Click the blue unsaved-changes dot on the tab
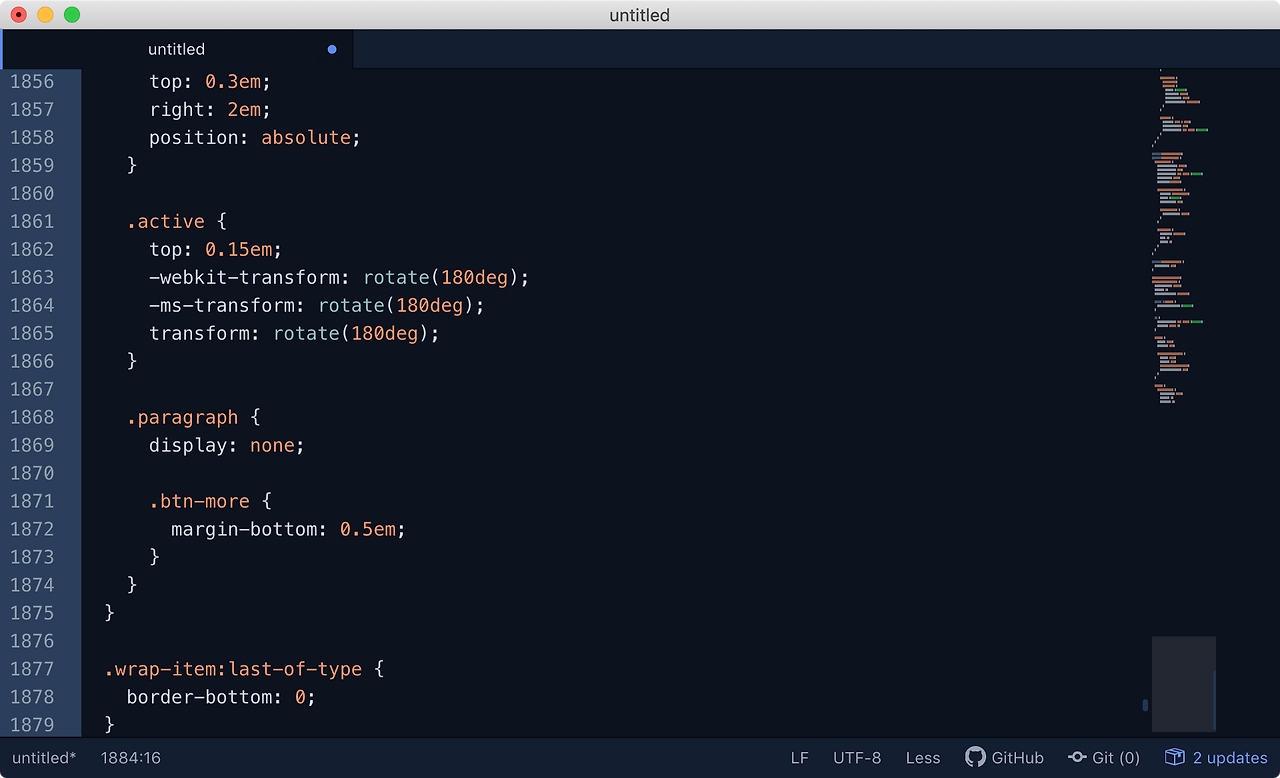This screenshot has height=778, width=1280. (331, 48)
